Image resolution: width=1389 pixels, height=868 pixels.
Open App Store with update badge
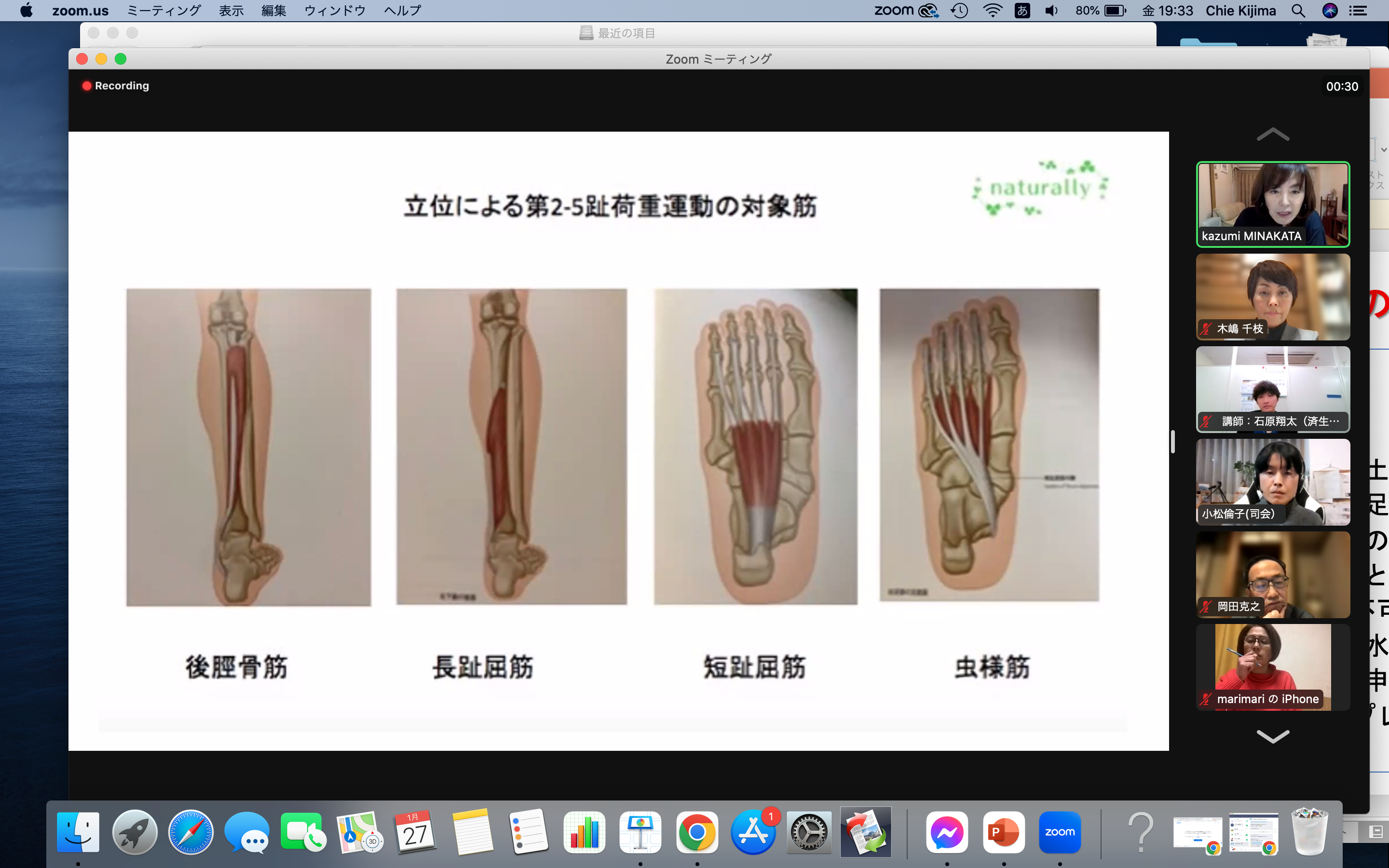click(x=753, y=832)
